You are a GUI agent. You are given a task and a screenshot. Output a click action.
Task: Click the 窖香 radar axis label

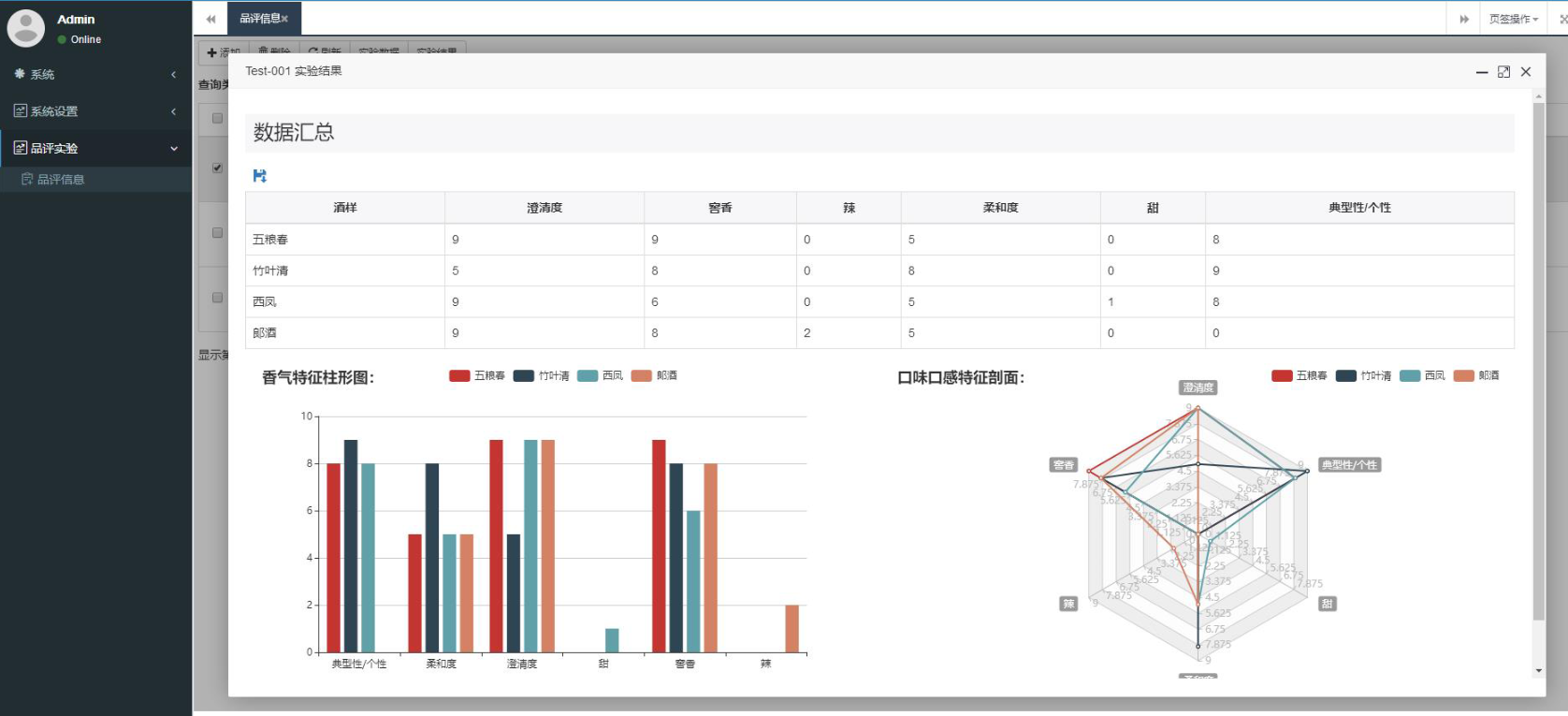click(1064, 465)
